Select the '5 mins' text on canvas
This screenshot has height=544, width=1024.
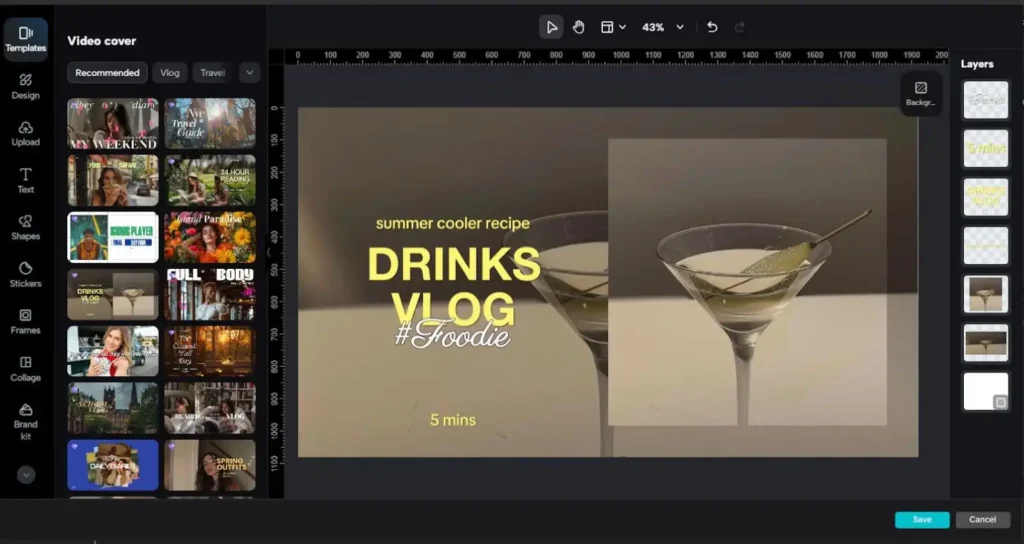pyautogui.click(x=453, y=420)
